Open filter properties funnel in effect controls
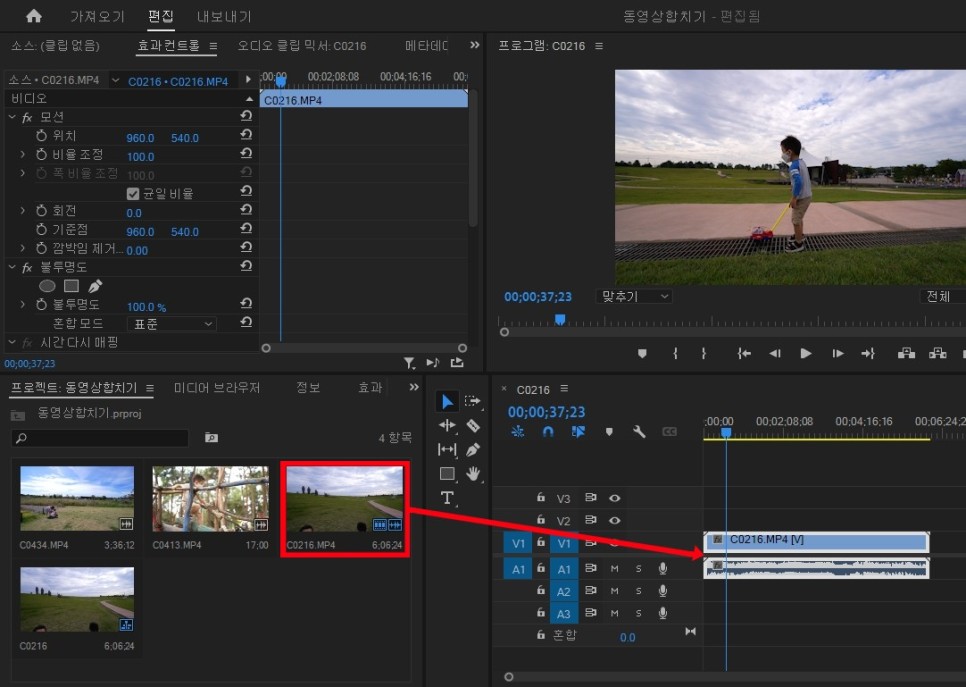This screenshot has width=966, height=687. [x=409, y=363]
